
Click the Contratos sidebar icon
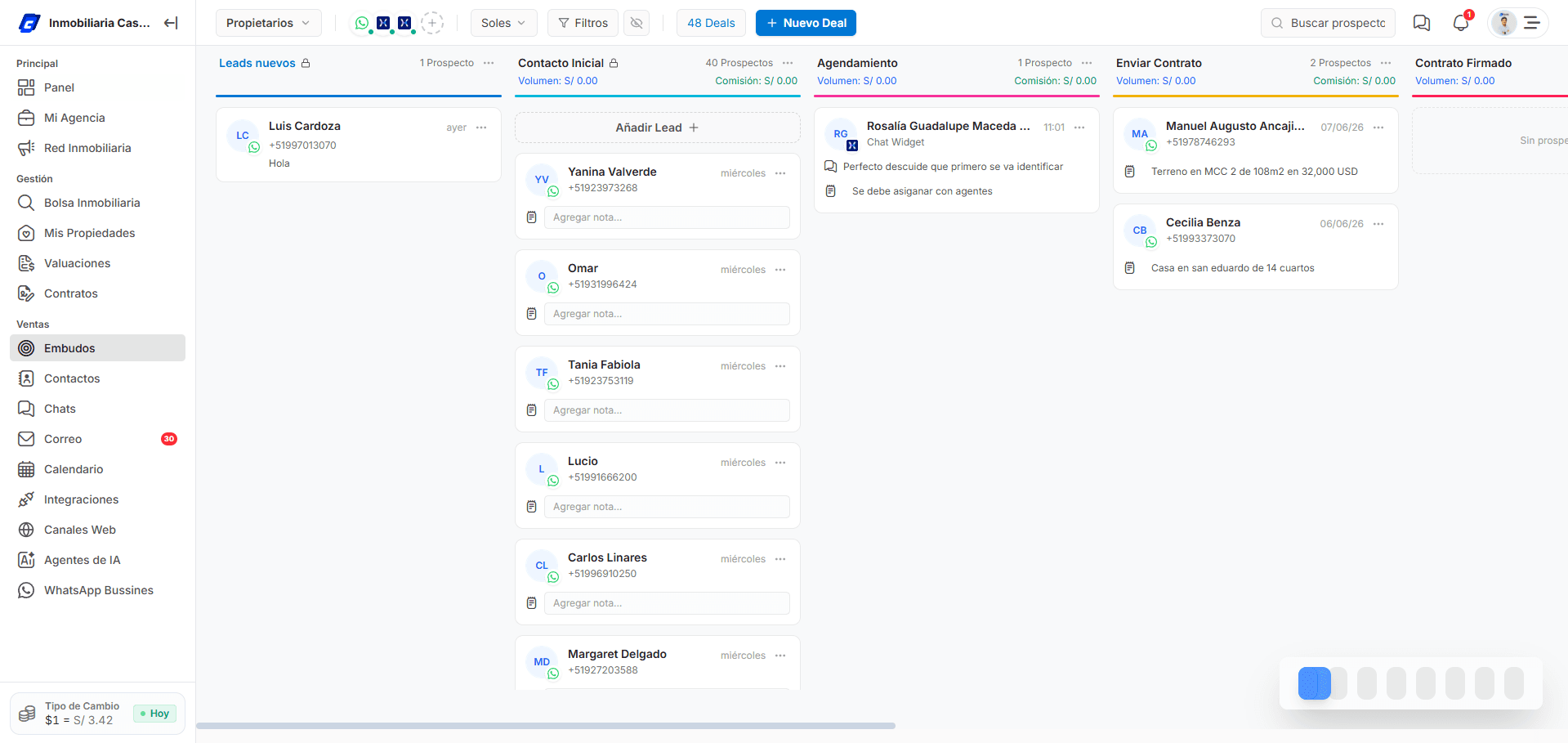coord(26,293)
